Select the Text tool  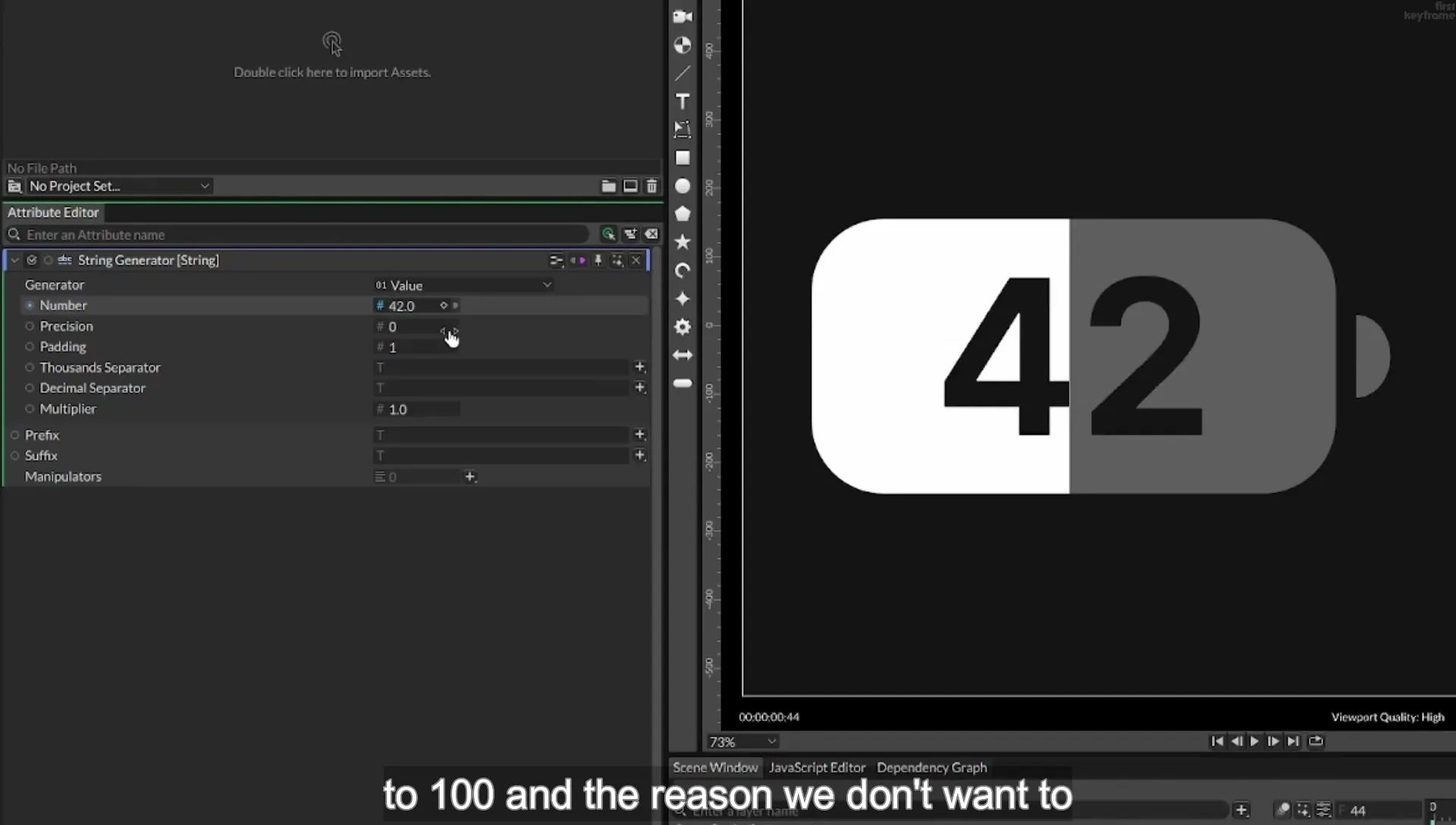coord(682,102)
